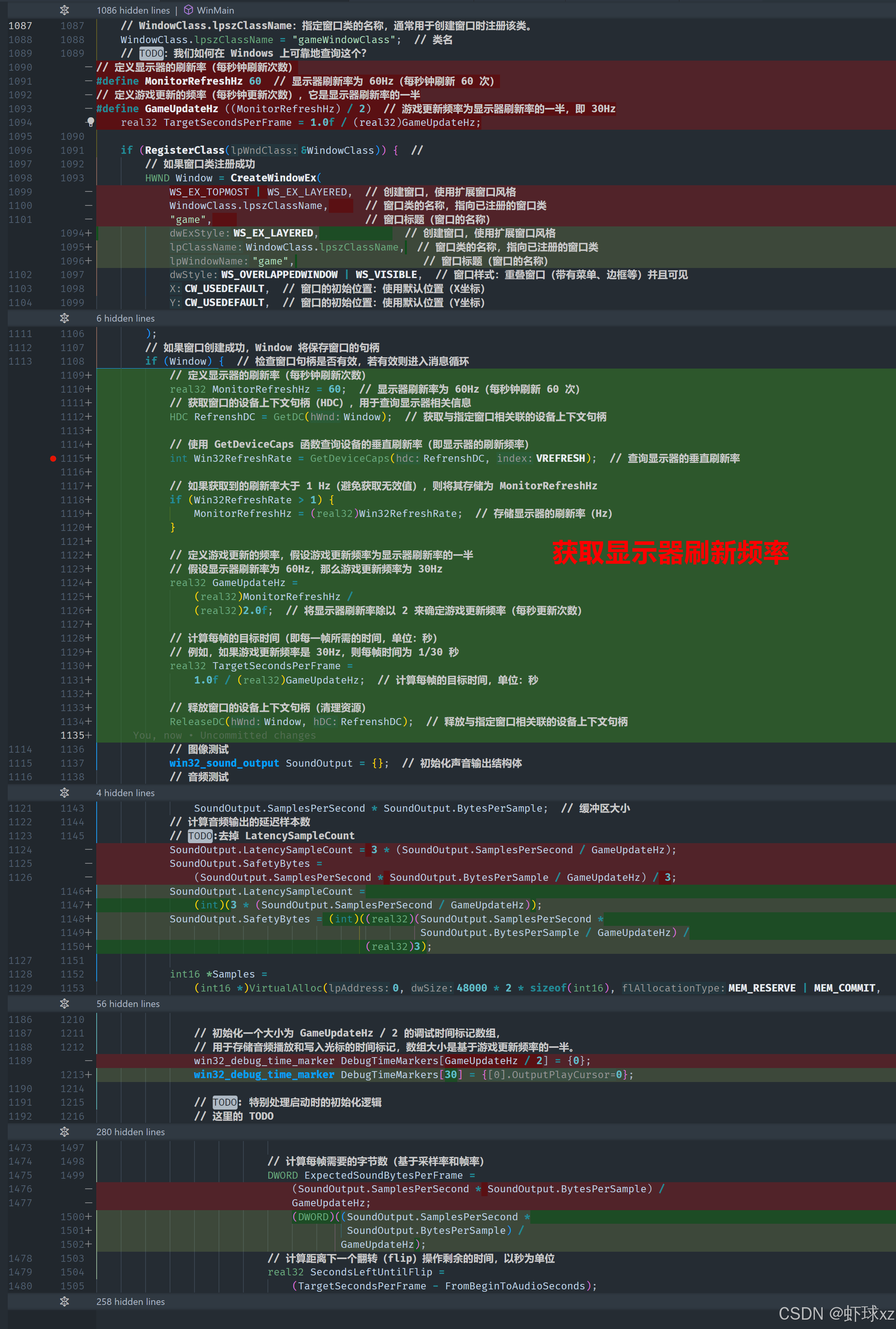
Task: Expand the 4 hidden lines fold icon
Action: coord(64,793)
